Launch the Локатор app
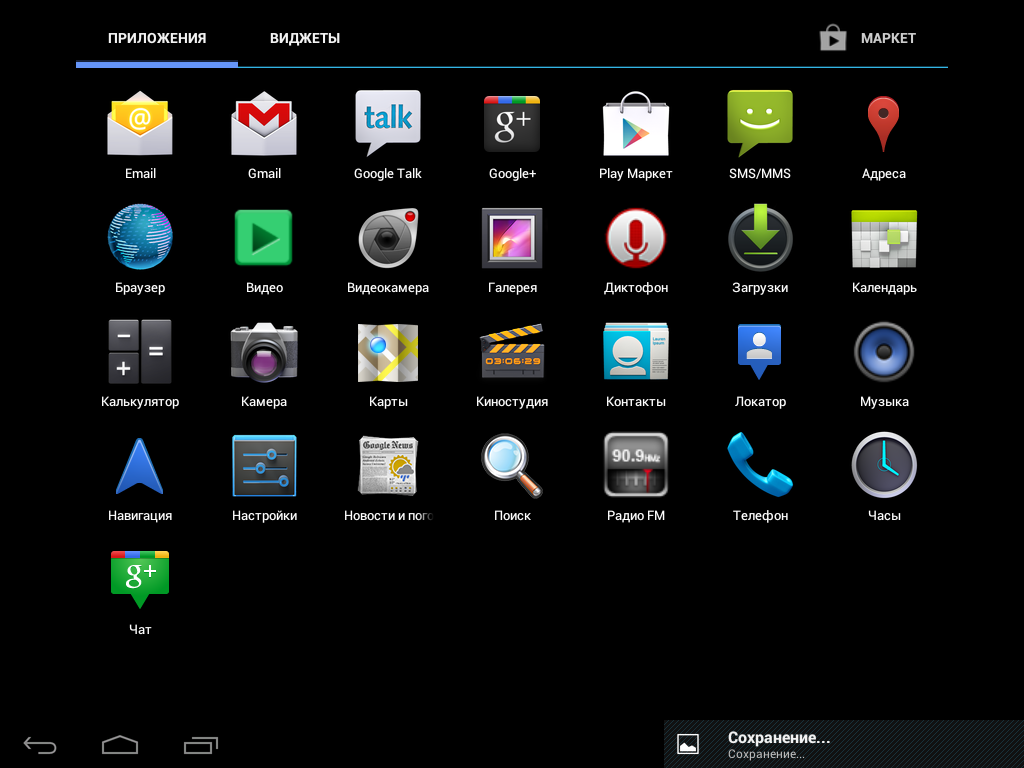1024x768 pixels. pos(760,364)
